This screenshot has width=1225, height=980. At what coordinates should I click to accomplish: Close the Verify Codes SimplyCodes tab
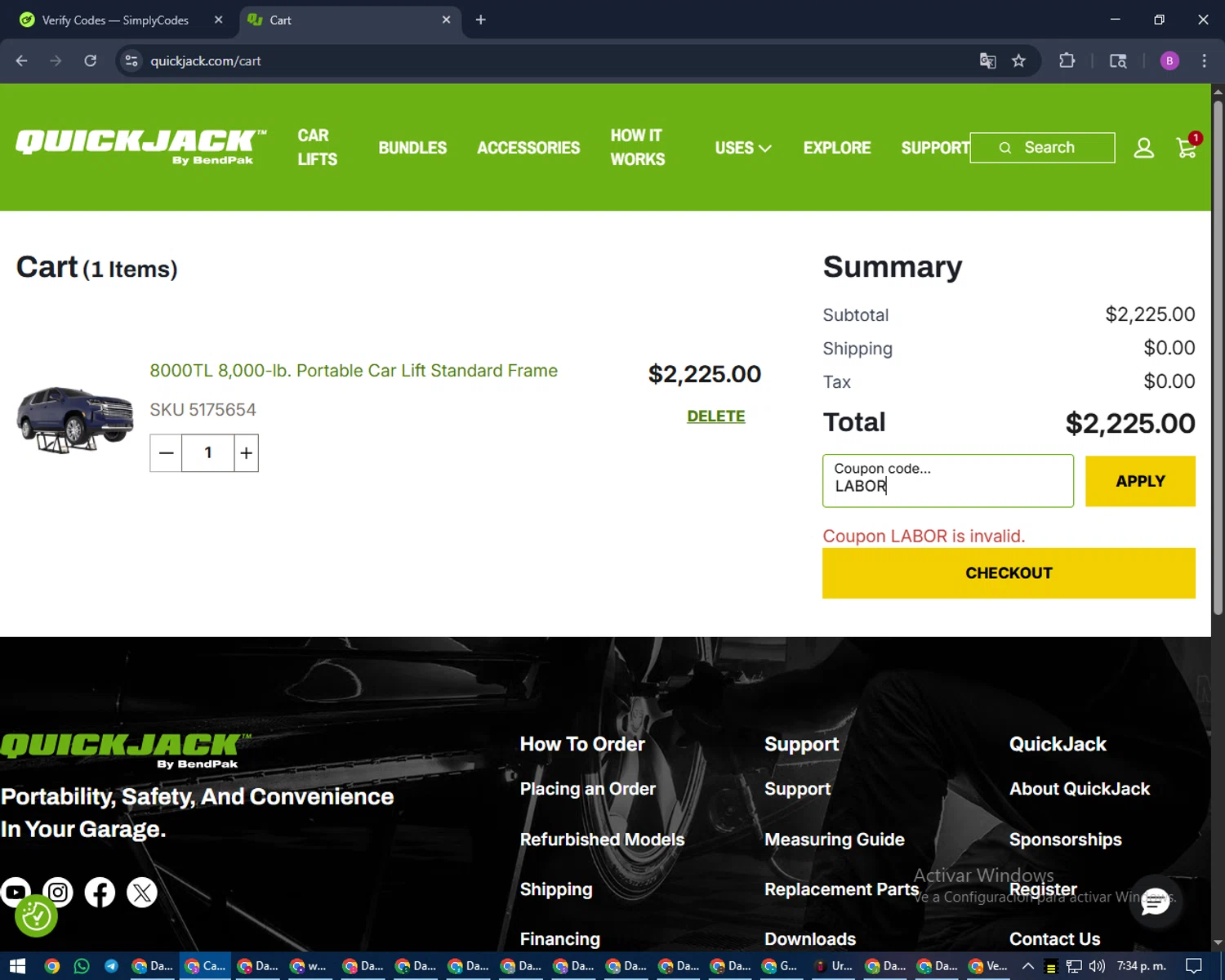pos(218,20)
